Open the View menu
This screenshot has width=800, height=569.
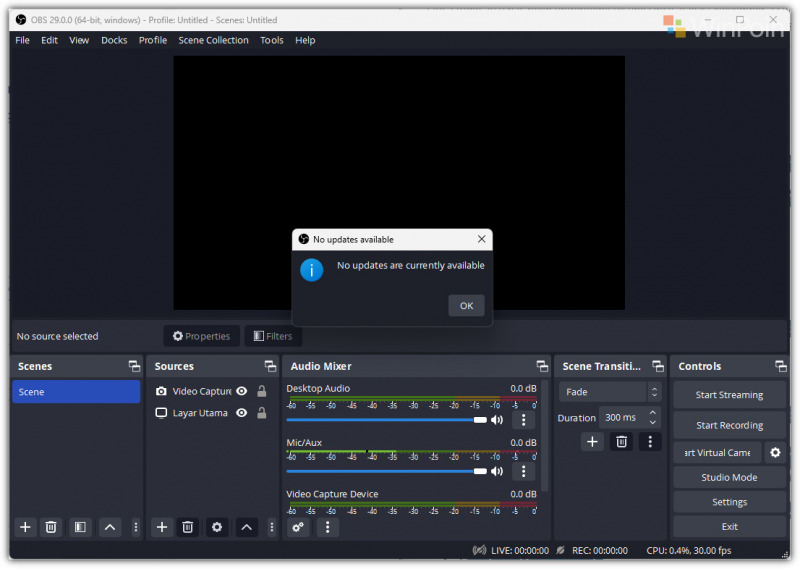[x=79, y=40]
